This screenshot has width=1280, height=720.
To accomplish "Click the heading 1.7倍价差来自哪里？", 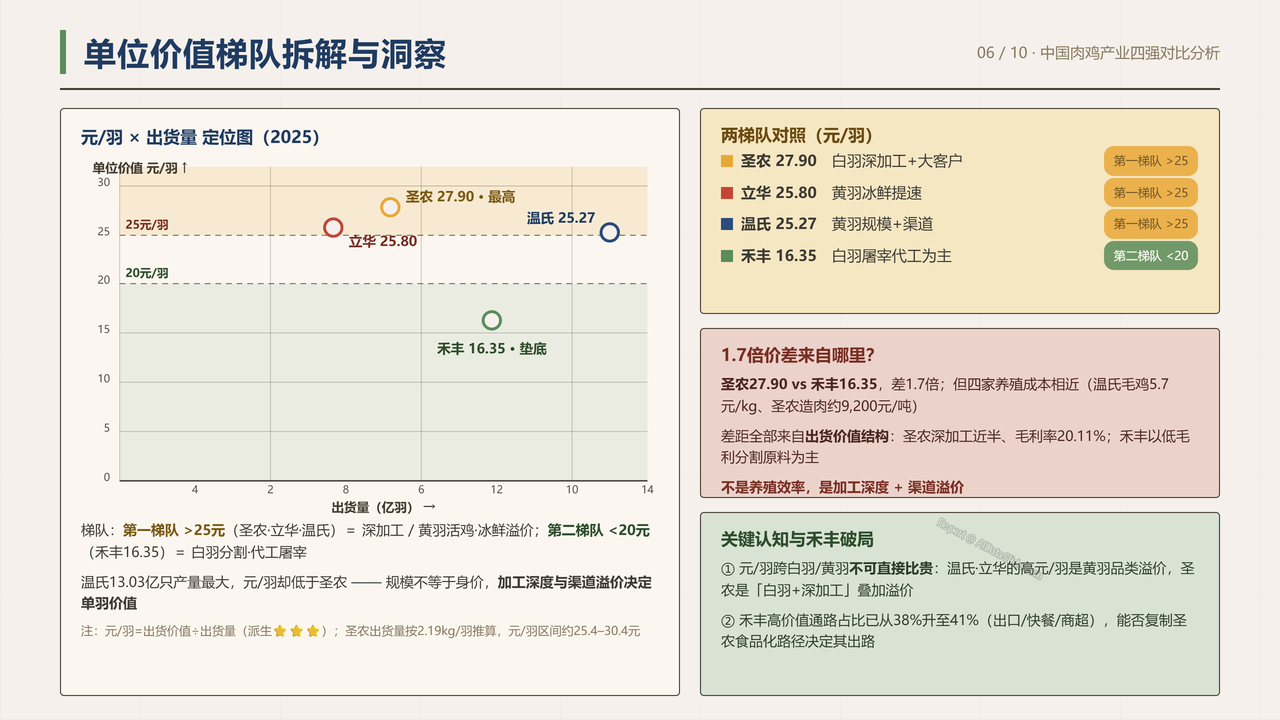I will (x=797, y=355).
